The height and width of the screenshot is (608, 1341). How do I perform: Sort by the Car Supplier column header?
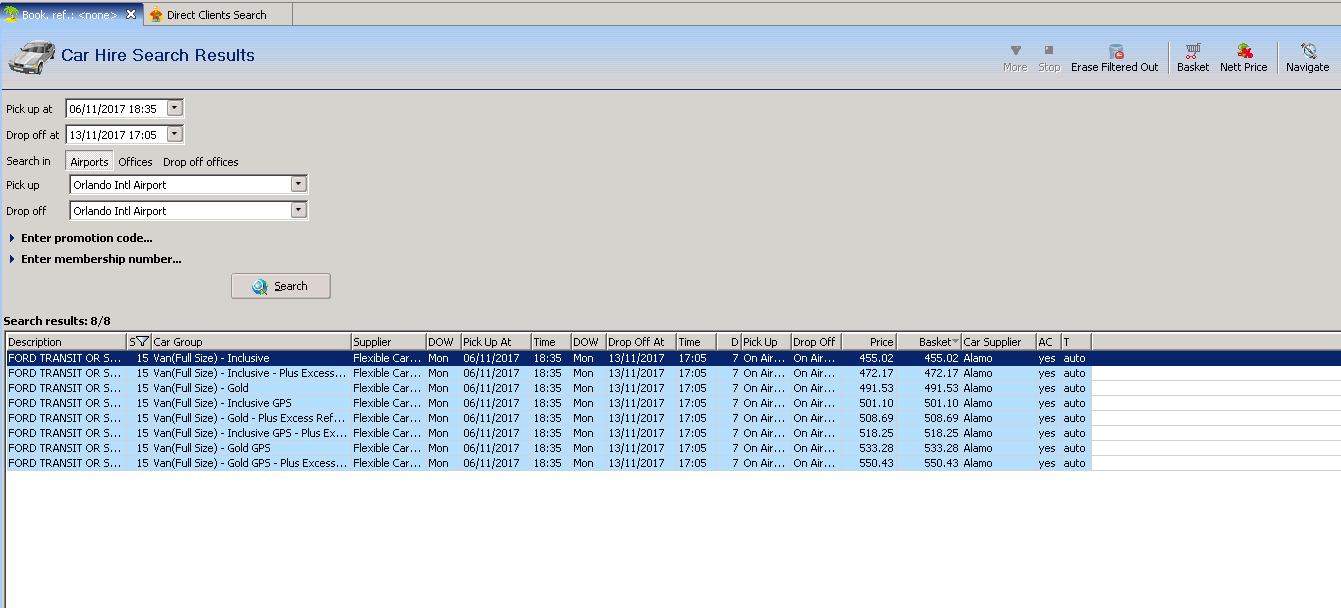coord(999,342)
